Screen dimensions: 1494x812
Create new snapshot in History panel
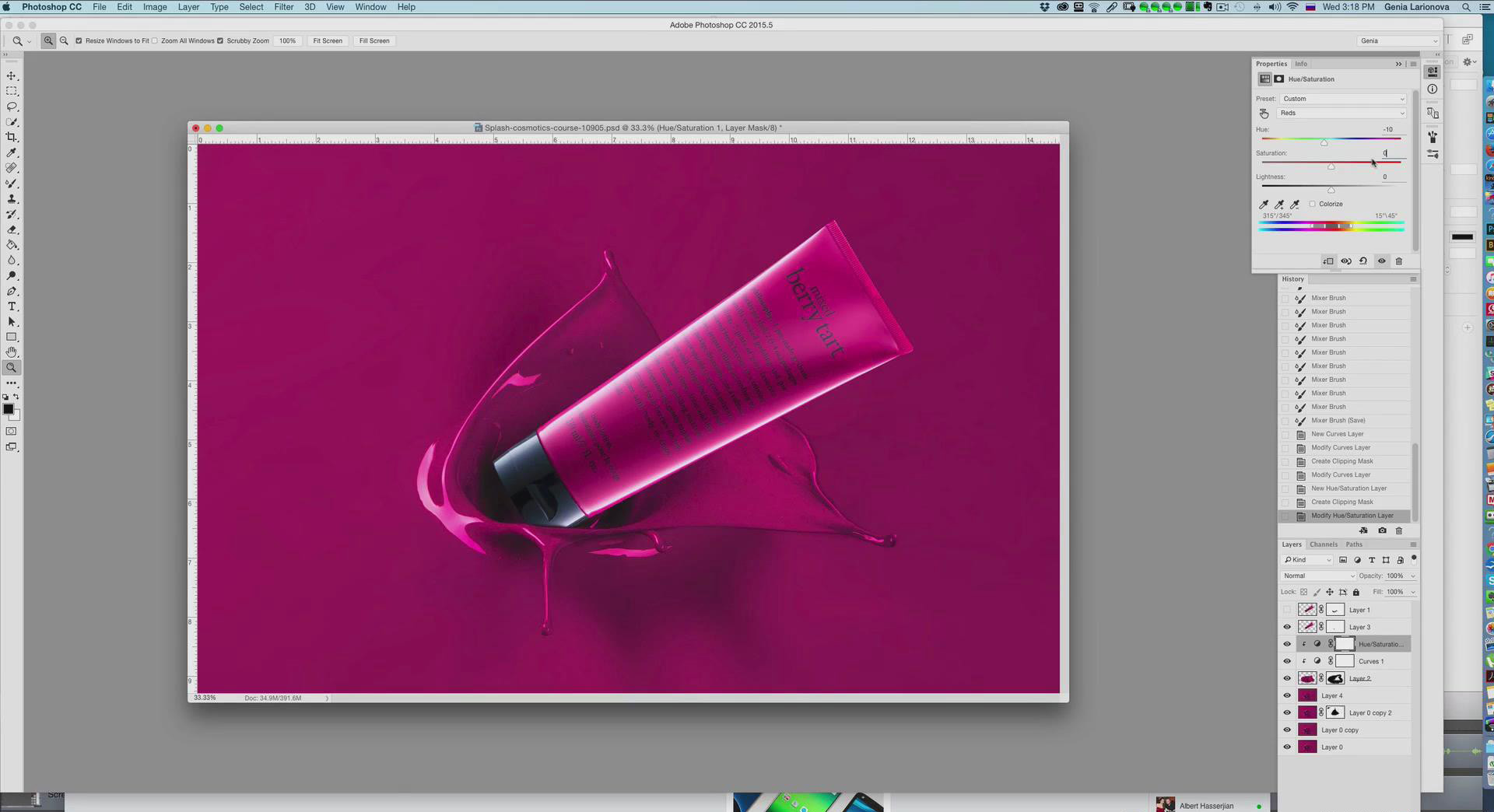[x=1382, y=530]
